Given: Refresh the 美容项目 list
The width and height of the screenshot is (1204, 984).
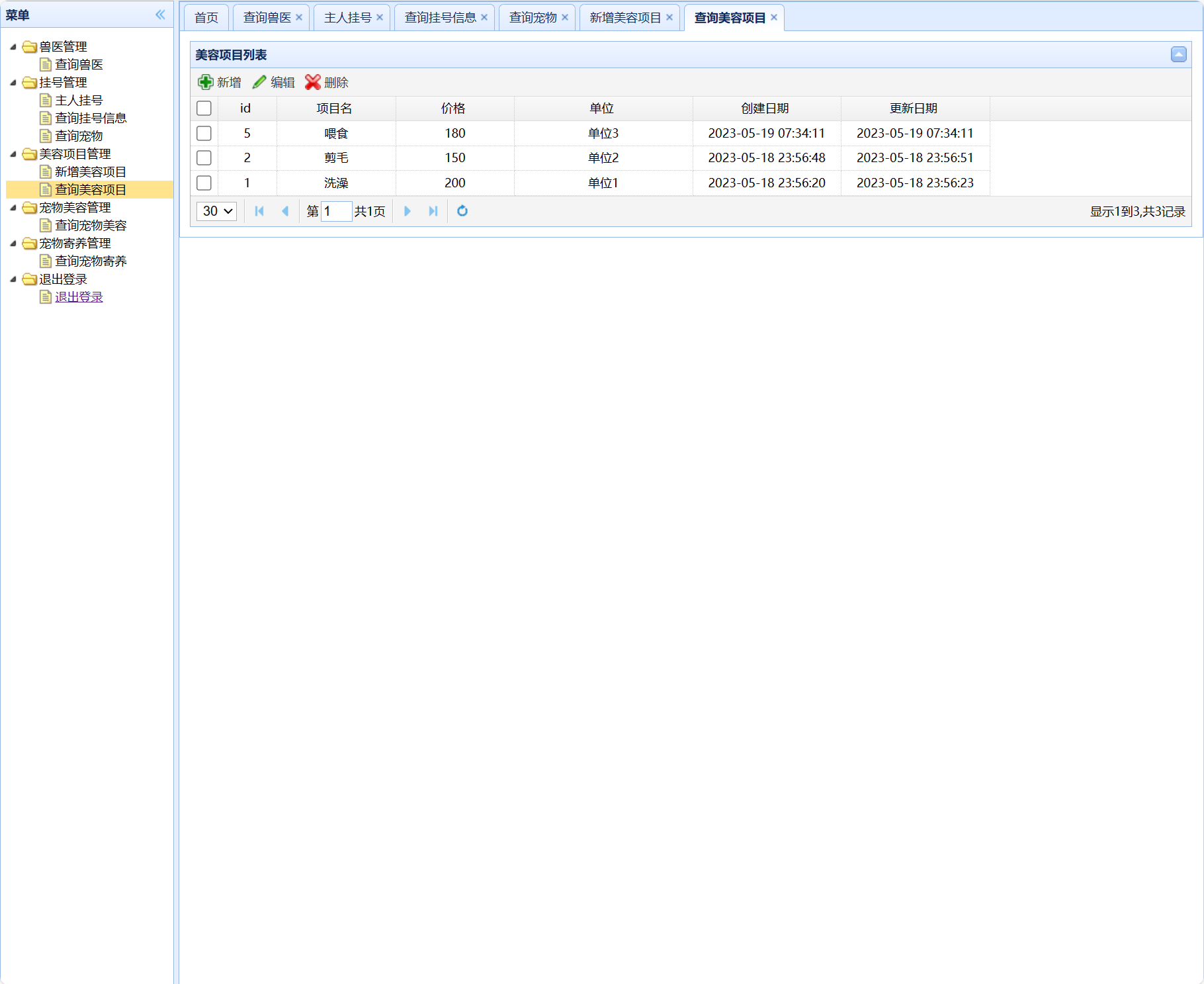Looking at the screenshot, I should pos(462,211).
